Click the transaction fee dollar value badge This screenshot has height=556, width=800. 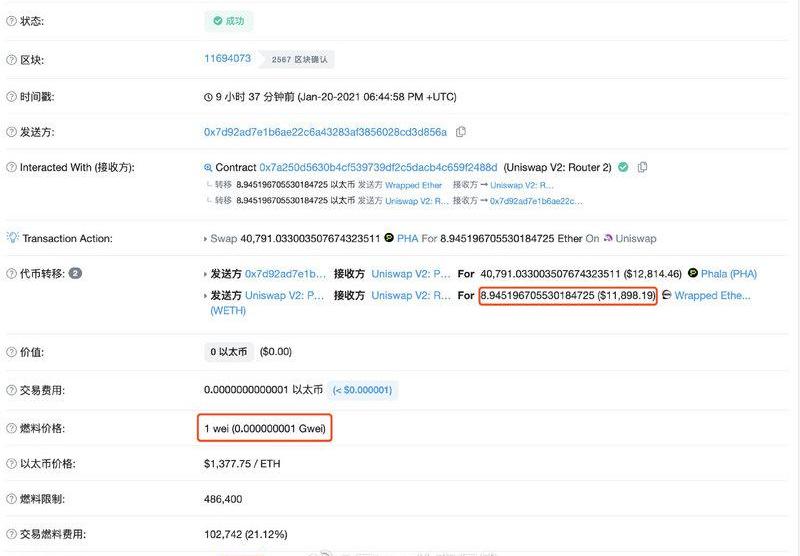[x=362, y=390]
